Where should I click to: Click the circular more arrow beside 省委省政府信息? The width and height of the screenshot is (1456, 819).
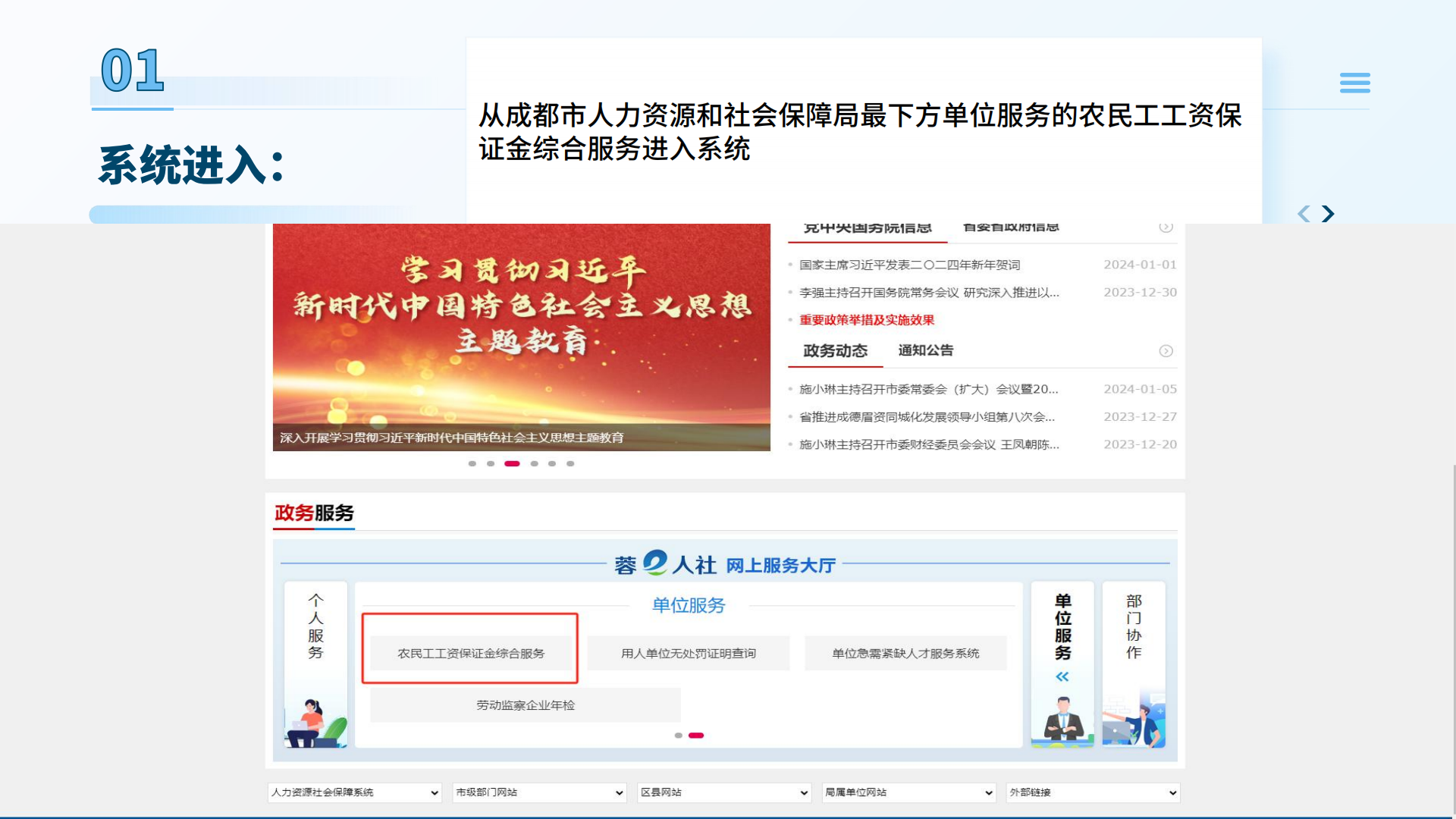tap(1166, 226)
